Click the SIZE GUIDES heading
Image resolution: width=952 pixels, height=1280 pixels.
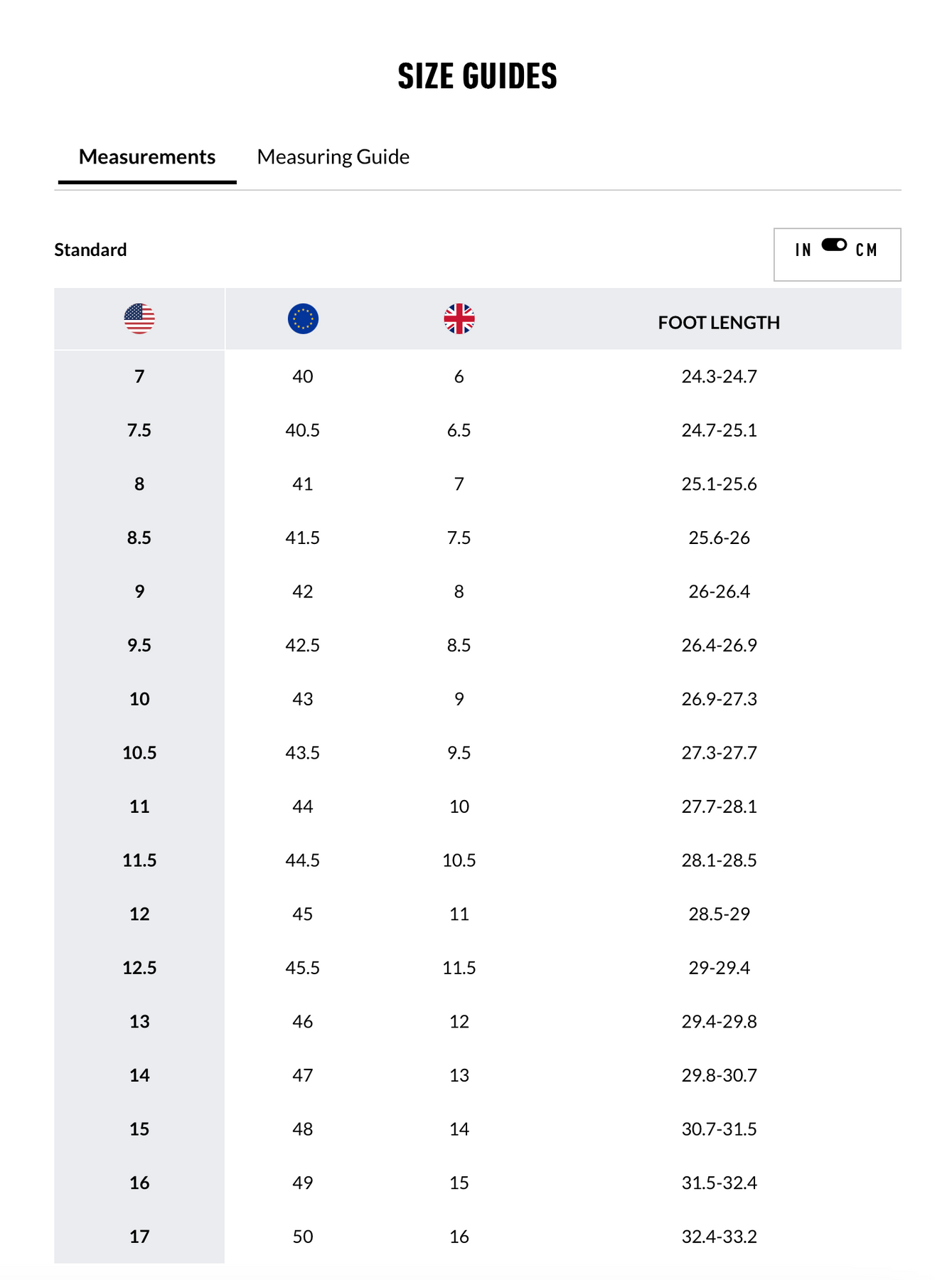coord(477,76)
